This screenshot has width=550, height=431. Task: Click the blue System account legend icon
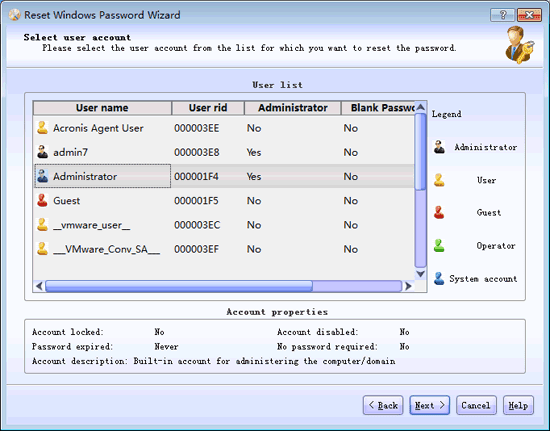pos(439,278)
